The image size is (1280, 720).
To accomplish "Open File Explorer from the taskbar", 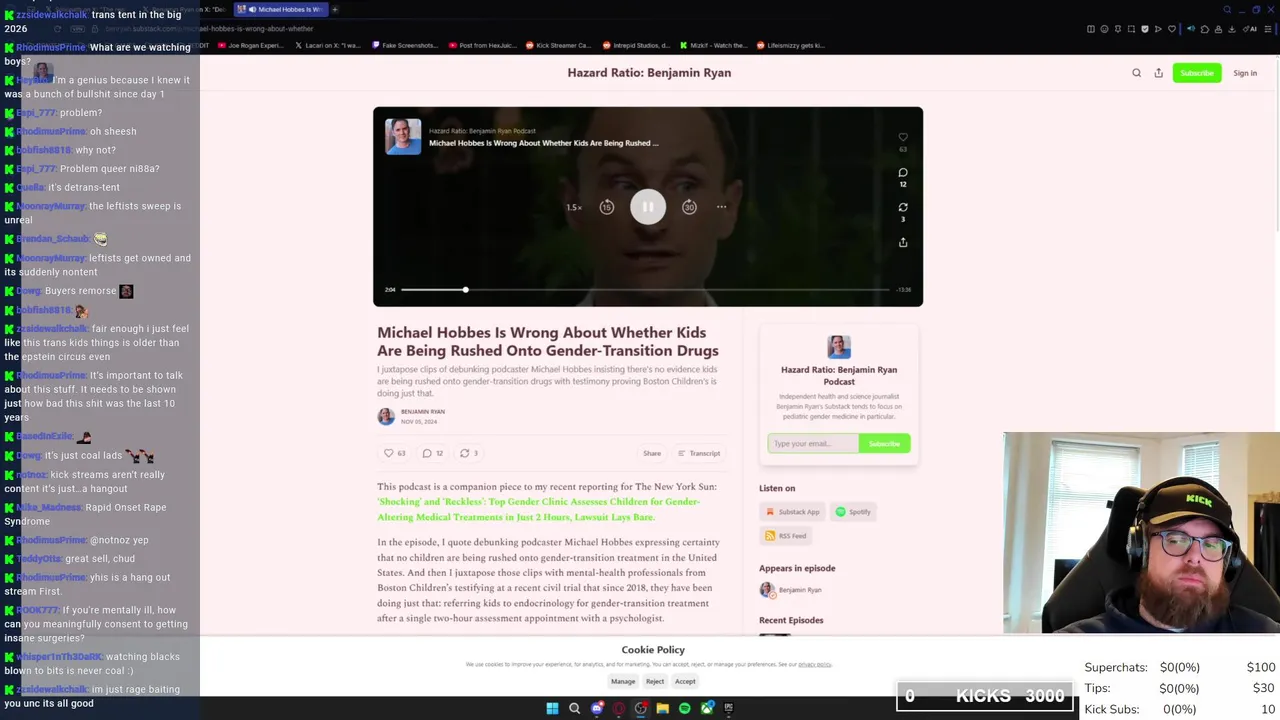I will click(662, 708).
